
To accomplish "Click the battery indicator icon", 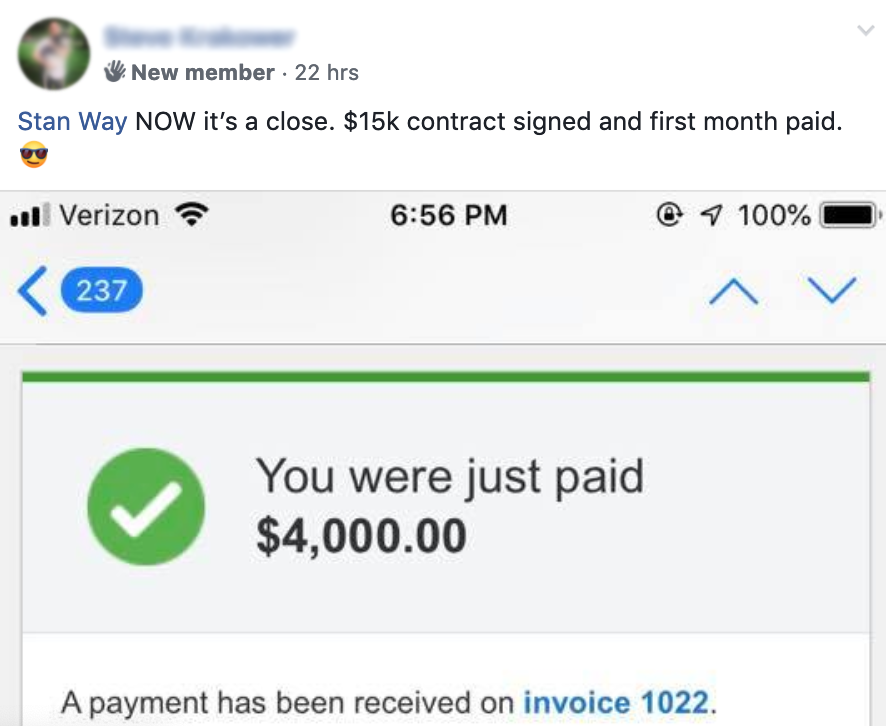I will coord(849,215).
